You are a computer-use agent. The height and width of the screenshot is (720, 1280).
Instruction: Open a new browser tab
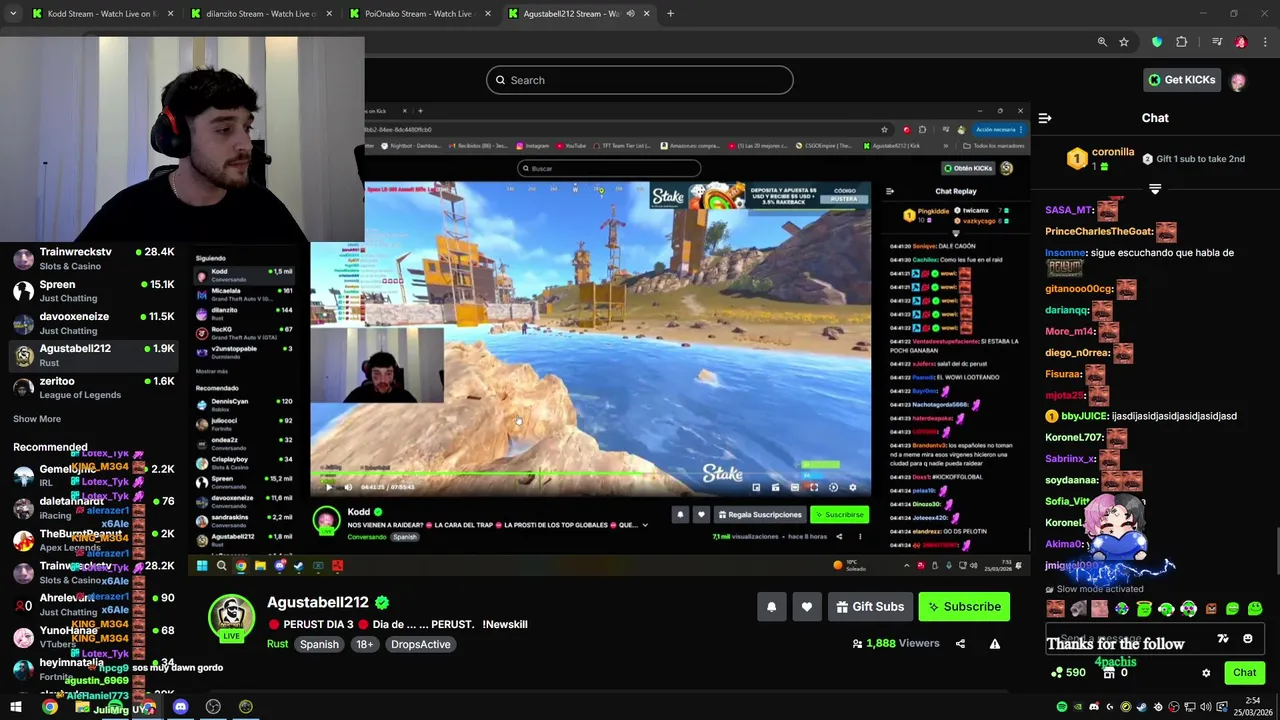point(670,14)
